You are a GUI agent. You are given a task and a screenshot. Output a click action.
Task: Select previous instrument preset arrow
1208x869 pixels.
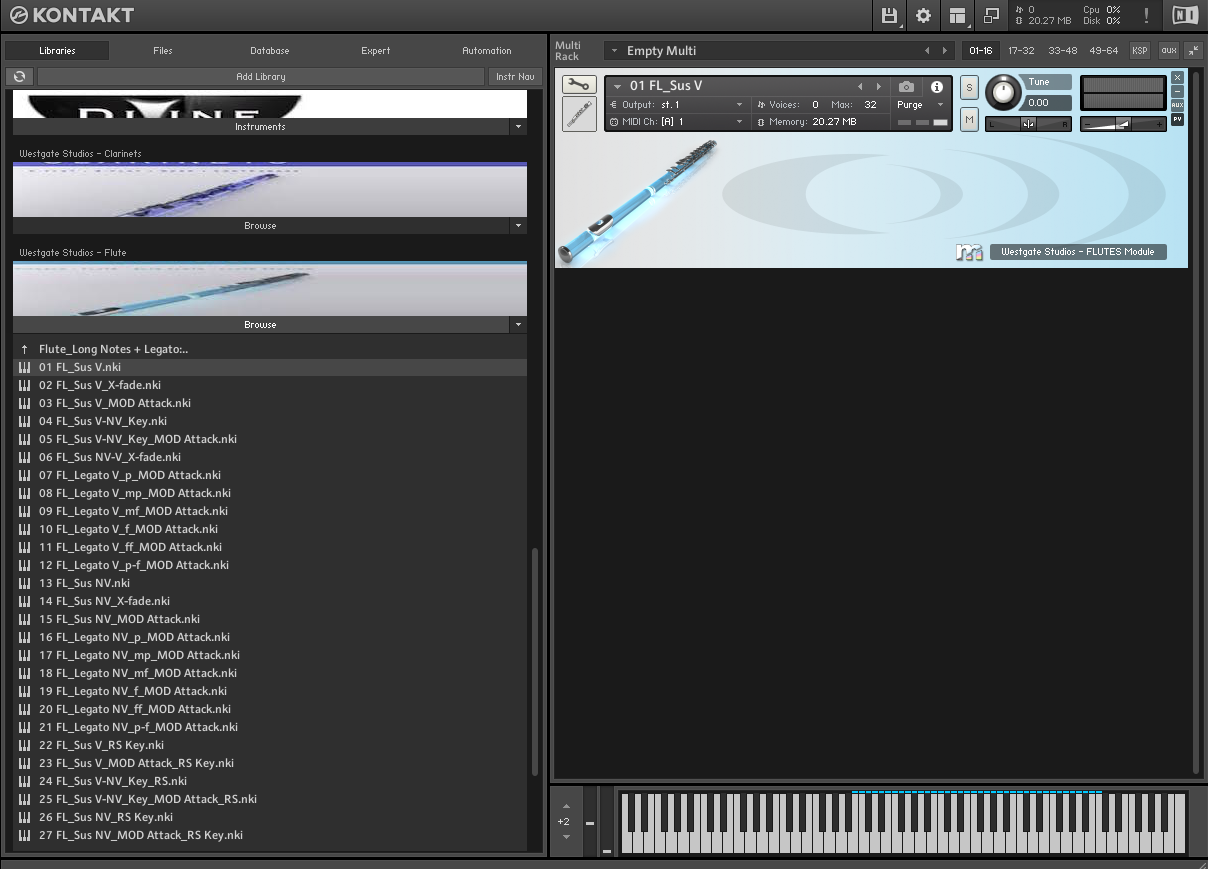(x=859, y=87)
